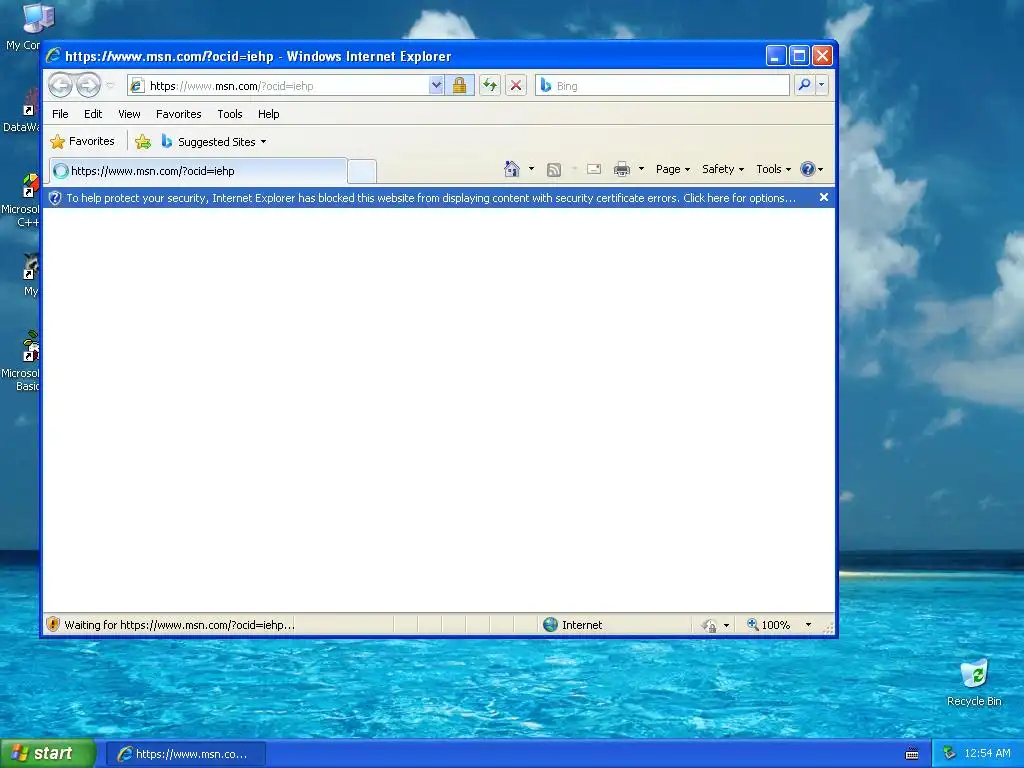Open search provider options dropdown
The image size is (1024, 768).
click(822, 85)
